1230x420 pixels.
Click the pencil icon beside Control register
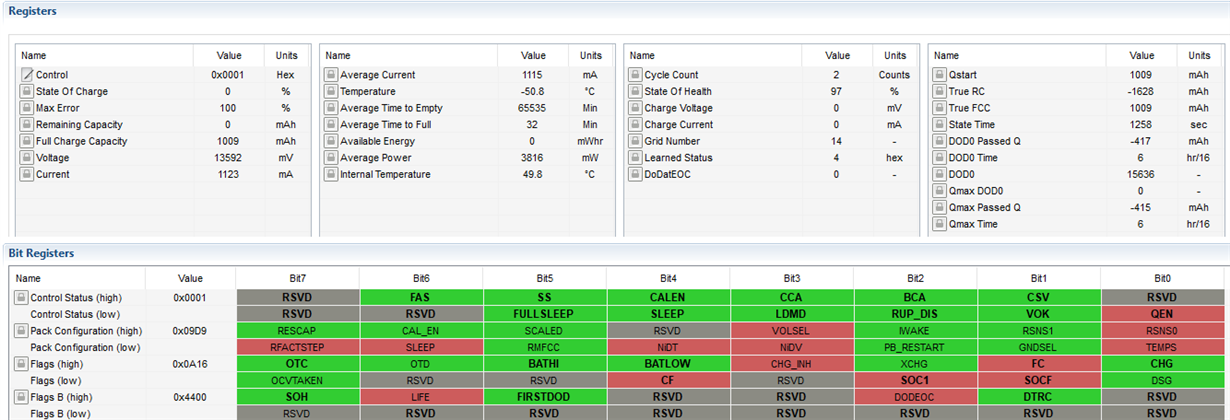27,75
